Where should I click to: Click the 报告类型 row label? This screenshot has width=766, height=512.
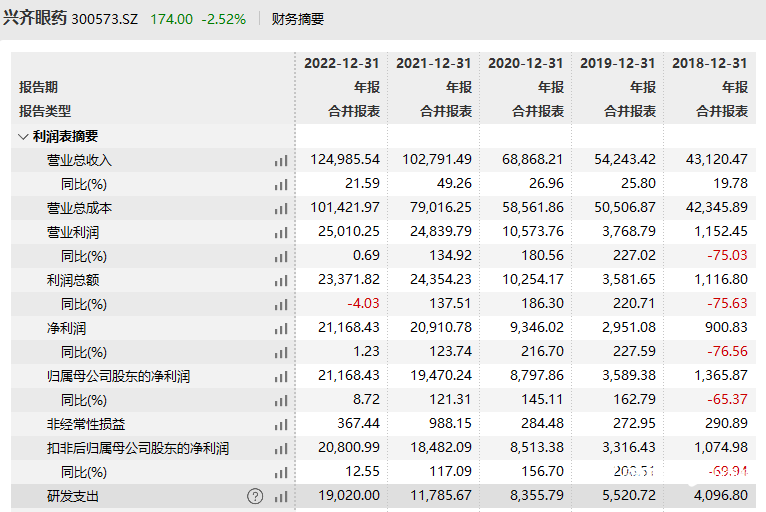(45, 111)
